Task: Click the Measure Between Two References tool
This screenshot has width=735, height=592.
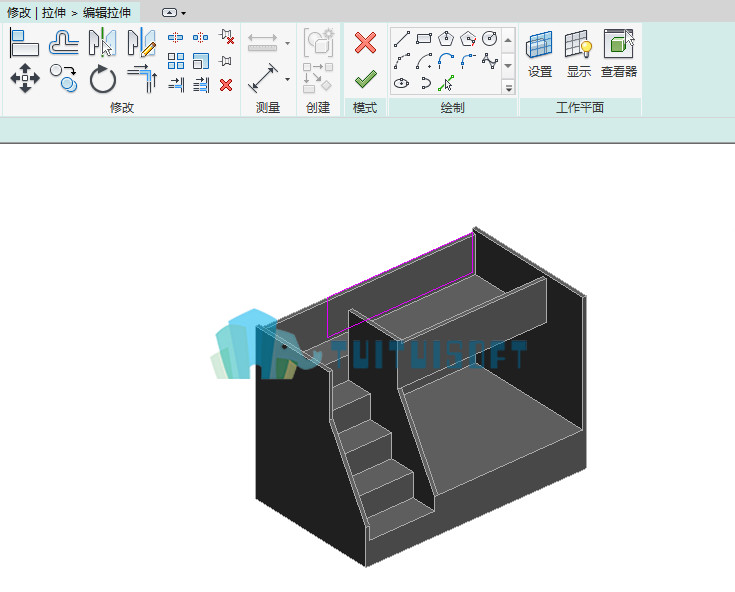Action: point(262,42)
